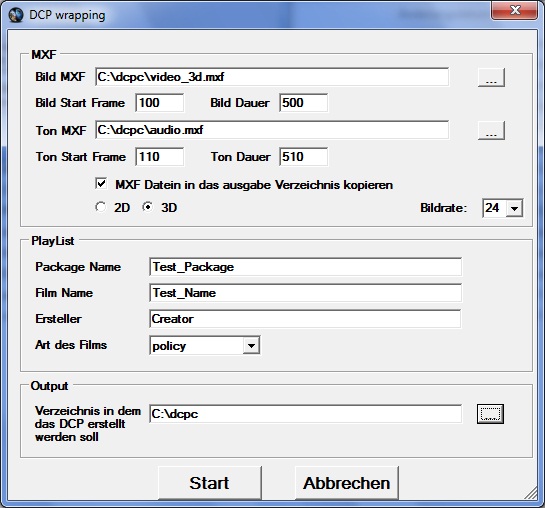Viewport: 545px width, 508px height.
Task: Click the Ton Dauer input field
Action: (x=303, y=157)
